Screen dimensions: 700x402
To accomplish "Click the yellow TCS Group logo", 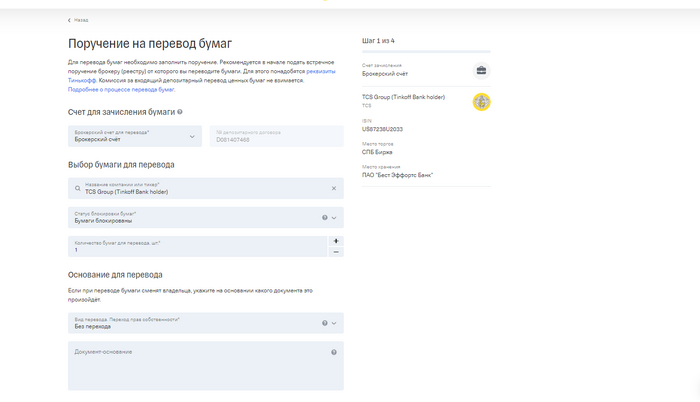I will [x=481, y=101].
